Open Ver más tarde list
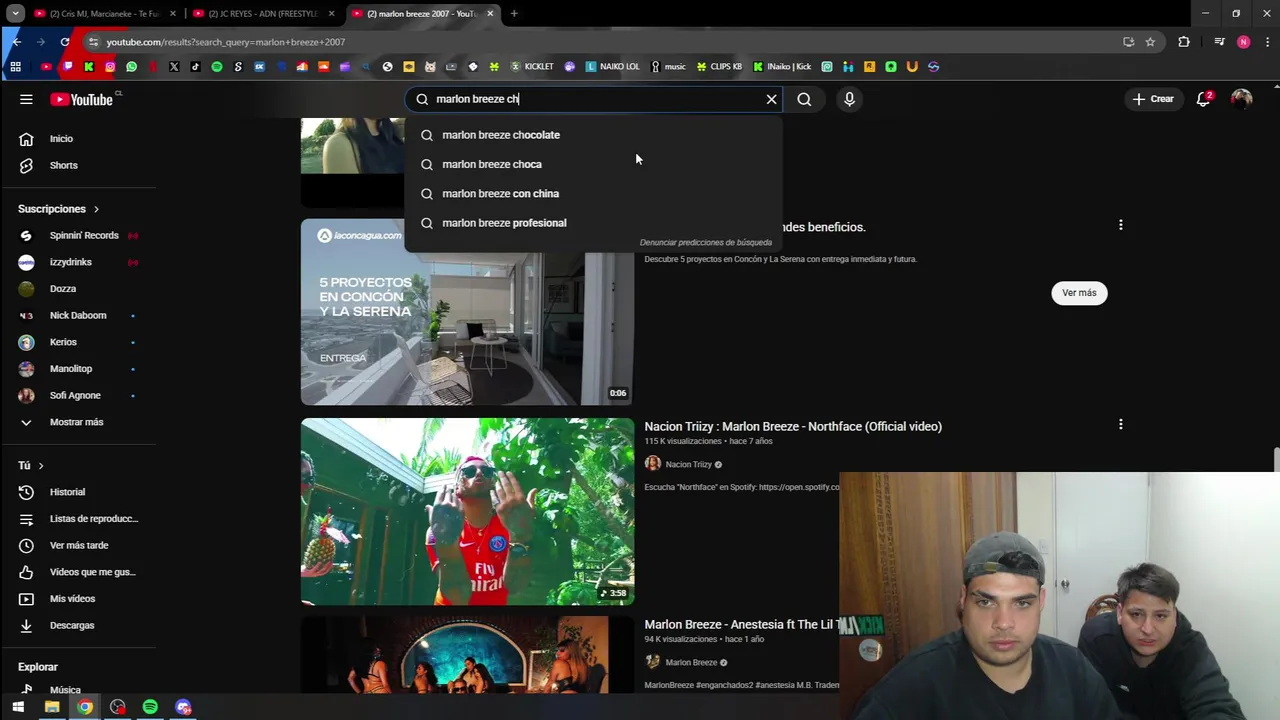Image resolution: width=1280 pixels, height=720 pixels. (x=78, y=545)
